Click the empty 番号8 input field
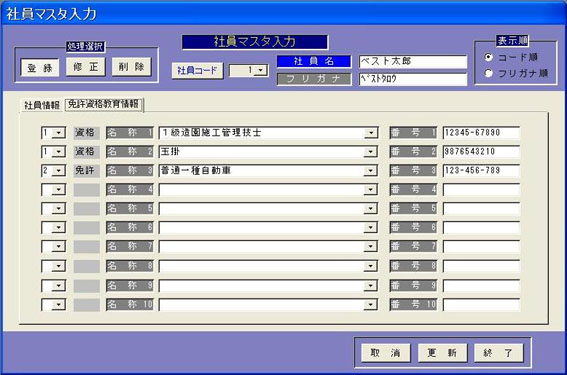This screenshot has height=375, width=567. tap(481, 267)
